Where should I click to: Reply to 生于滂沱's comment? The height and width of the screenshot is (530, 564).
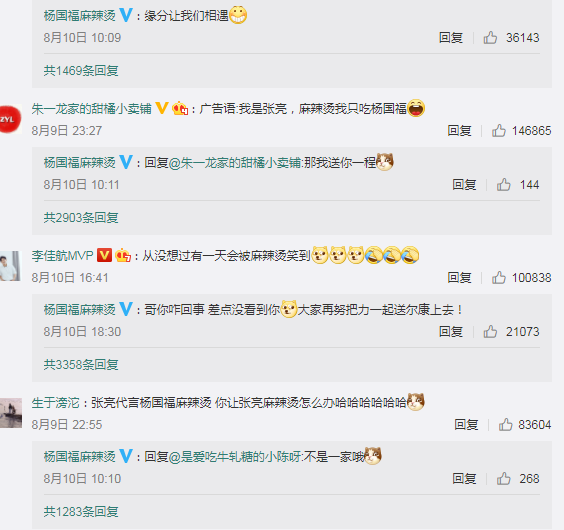(x=466, y=425)
